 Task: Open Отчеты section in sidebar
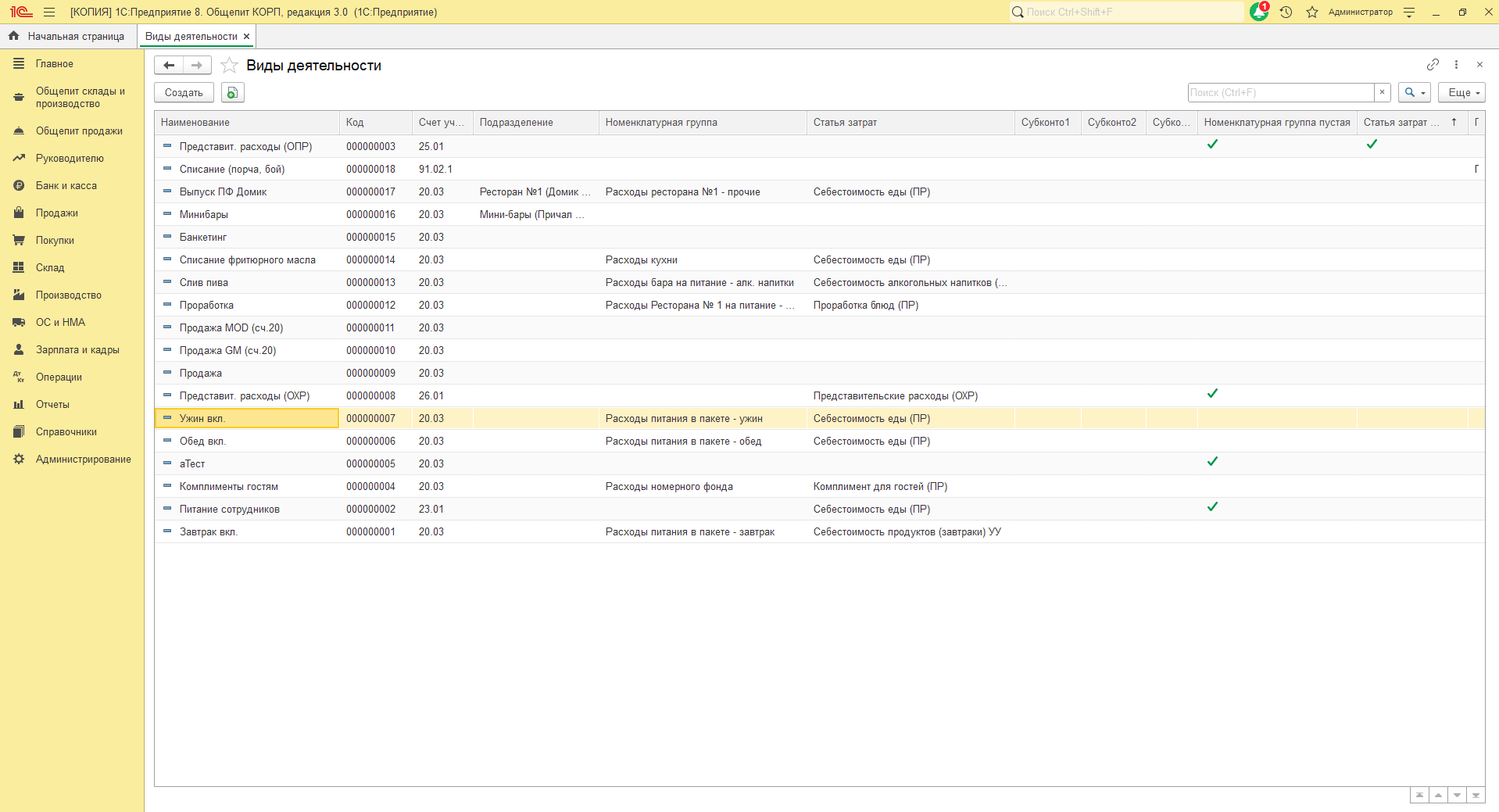52,404
